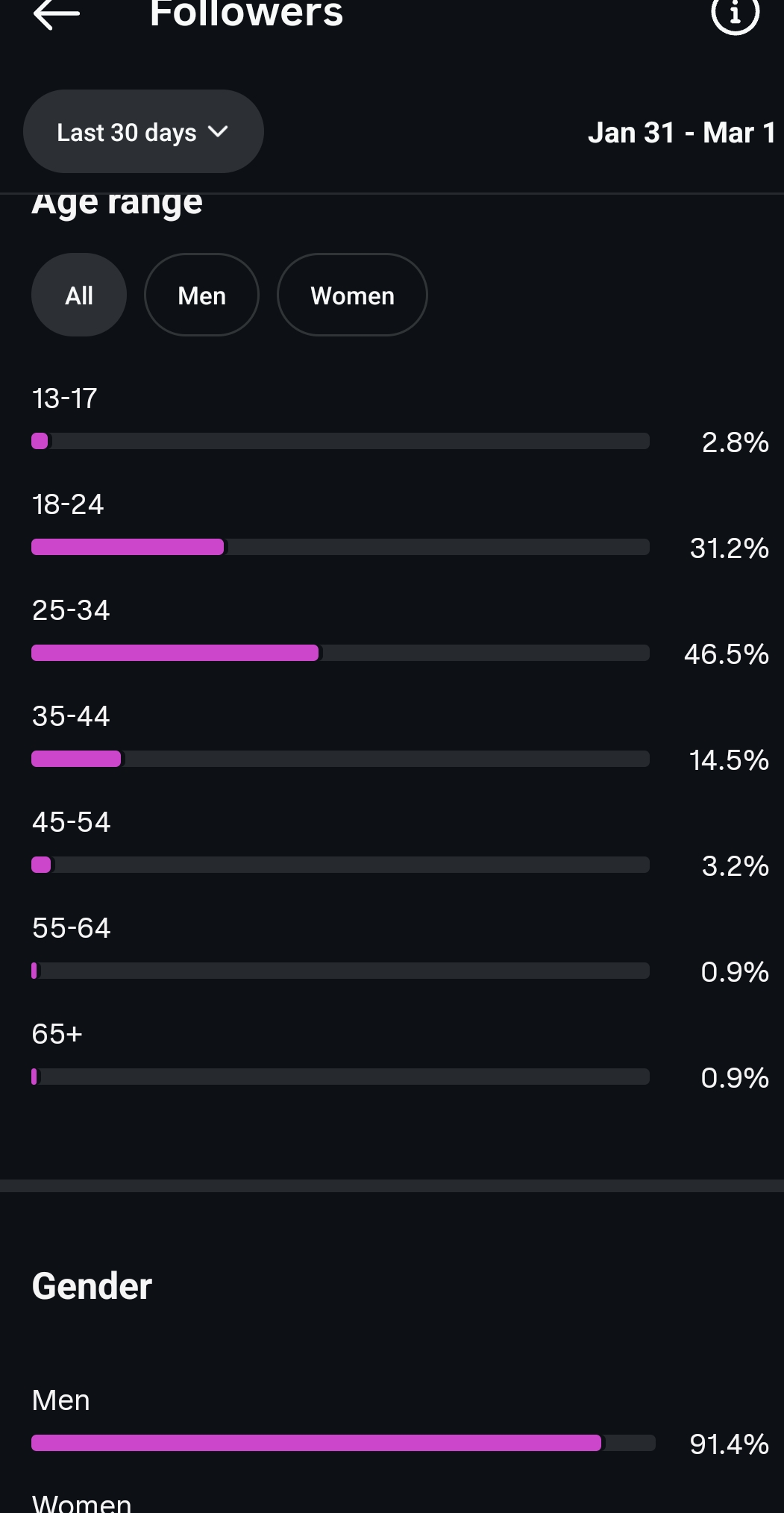Click the chevron beside Last 30 days
Screen dimensions: 784x1513
(x=218, y=132)
